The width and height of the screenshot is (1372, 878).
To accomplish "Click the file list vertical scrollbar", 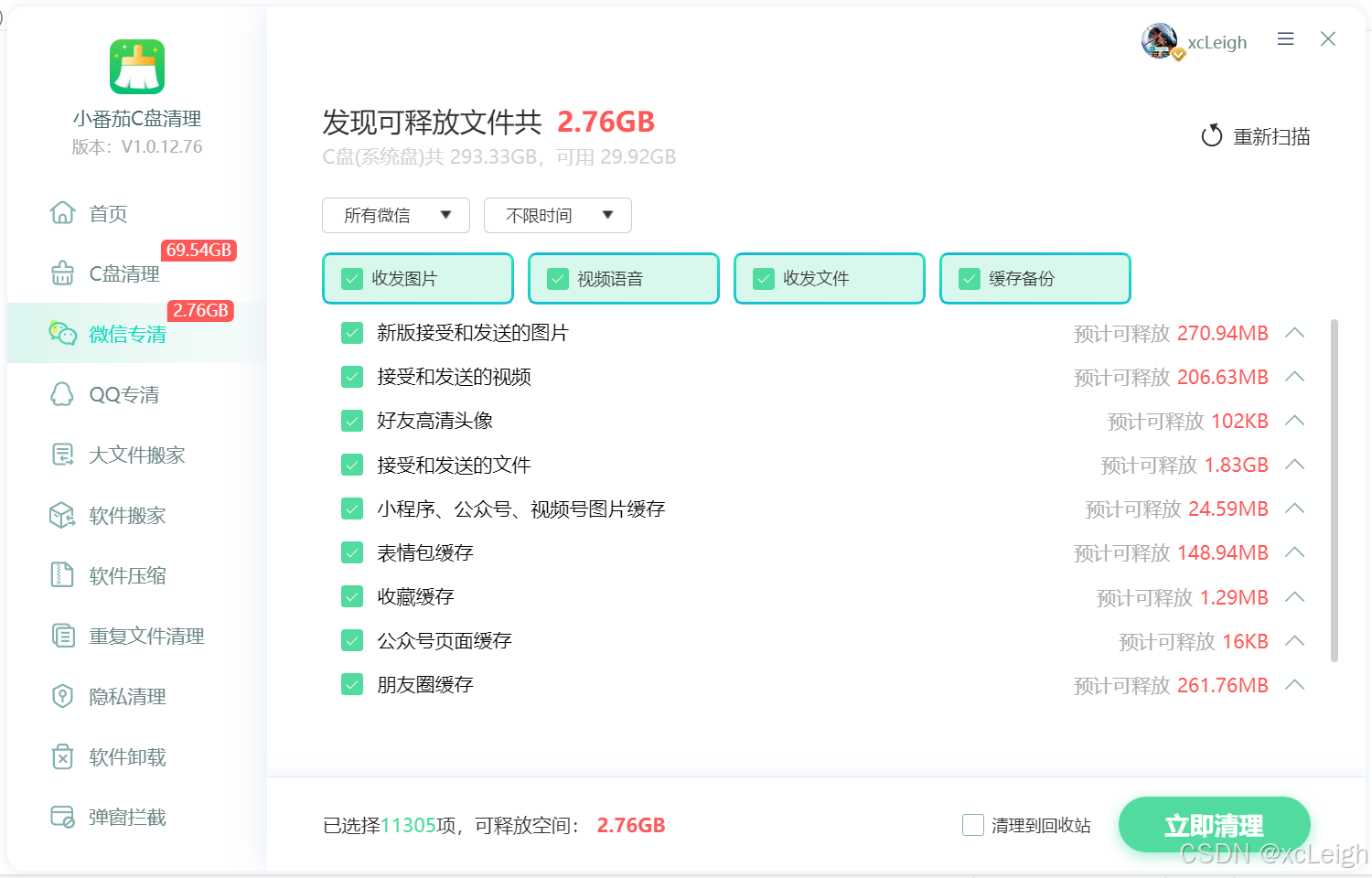I will [x=1334, y=490].
